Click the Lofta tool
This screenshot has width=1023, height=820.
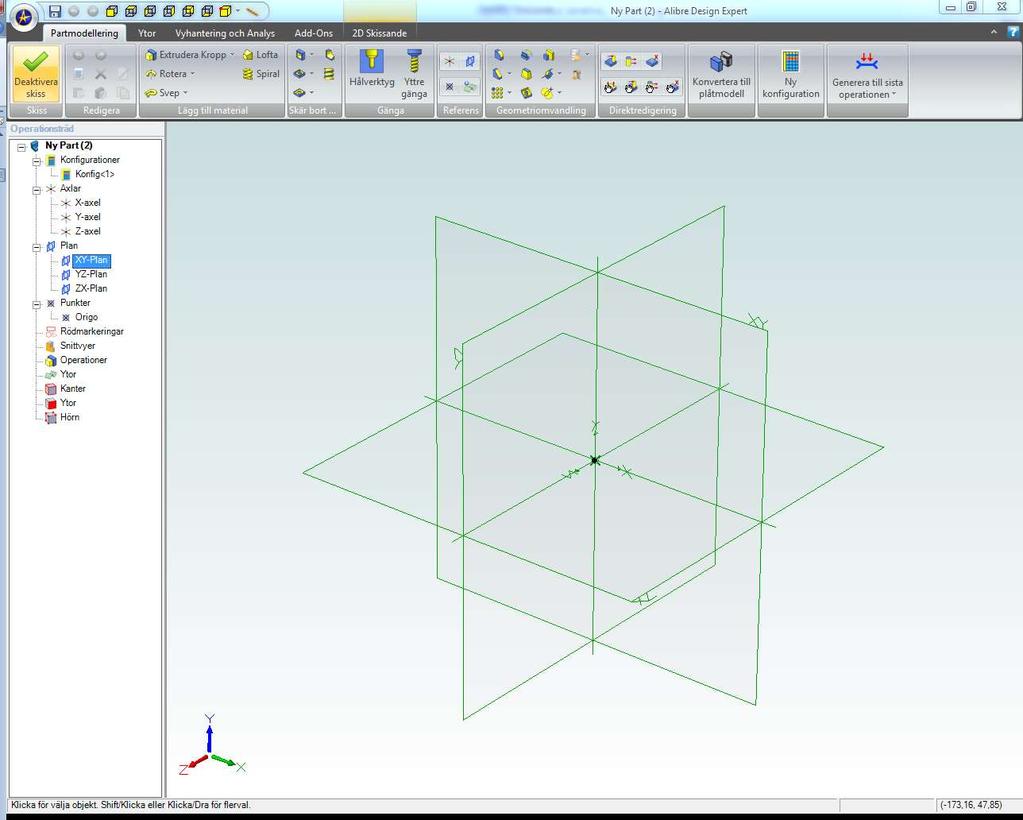[x=260, y=55]
